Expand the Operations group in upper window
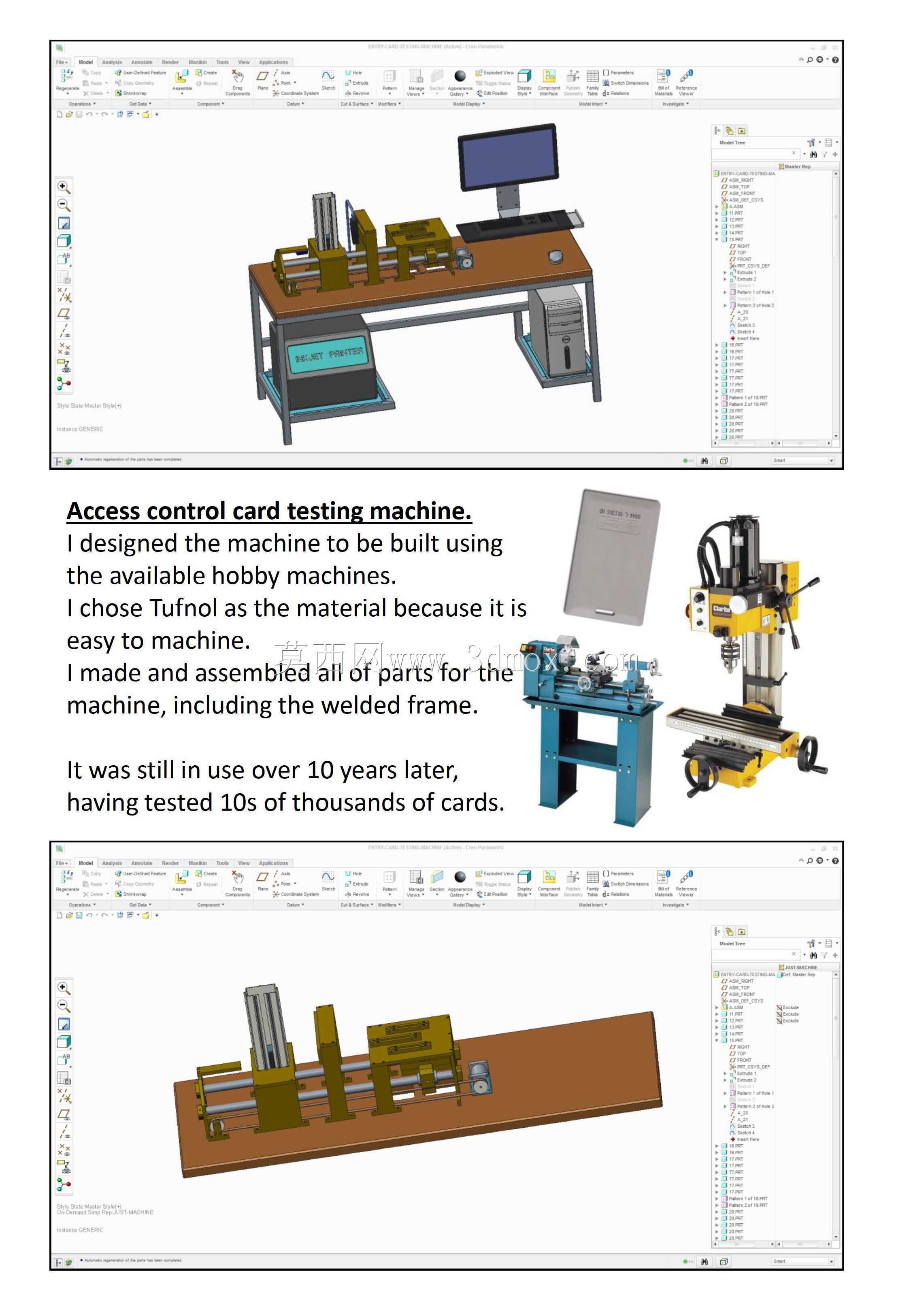Viewport: 911px width, 1316px height. (x=82, y=104)
